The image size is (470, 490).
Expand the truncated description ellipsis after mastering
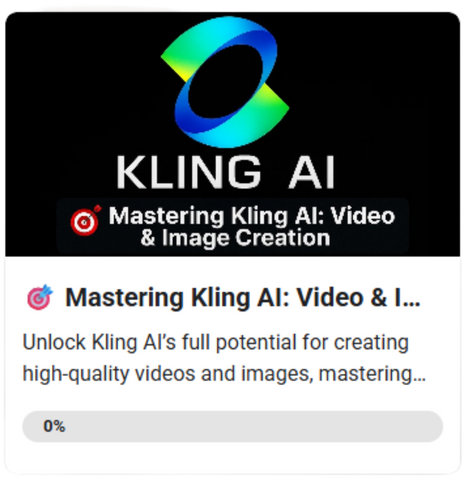pyautogui.click(x=420, y=379)
